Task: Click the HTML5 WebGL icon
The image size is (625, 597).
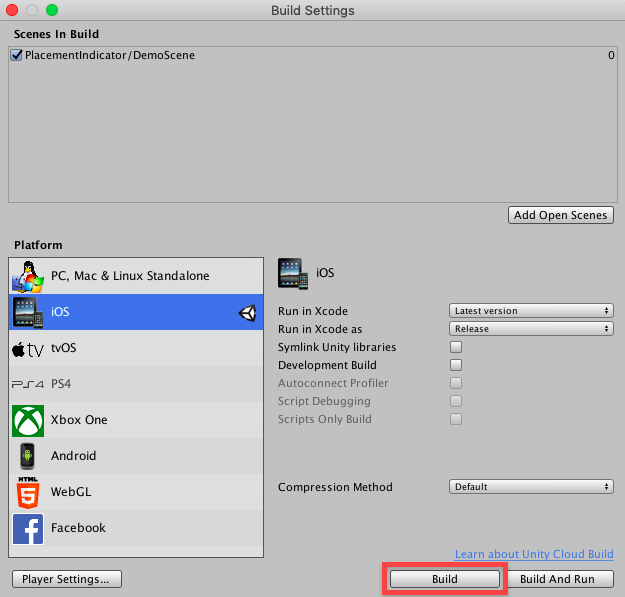Action: pos(28,493)
